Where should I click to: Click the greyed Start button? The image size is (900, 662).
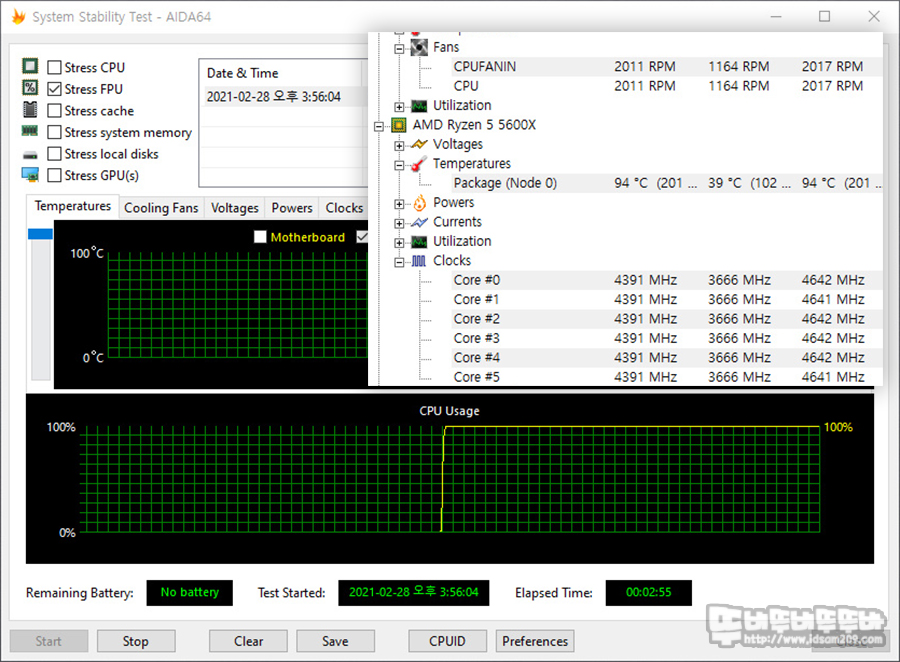[x=49, y=641]
